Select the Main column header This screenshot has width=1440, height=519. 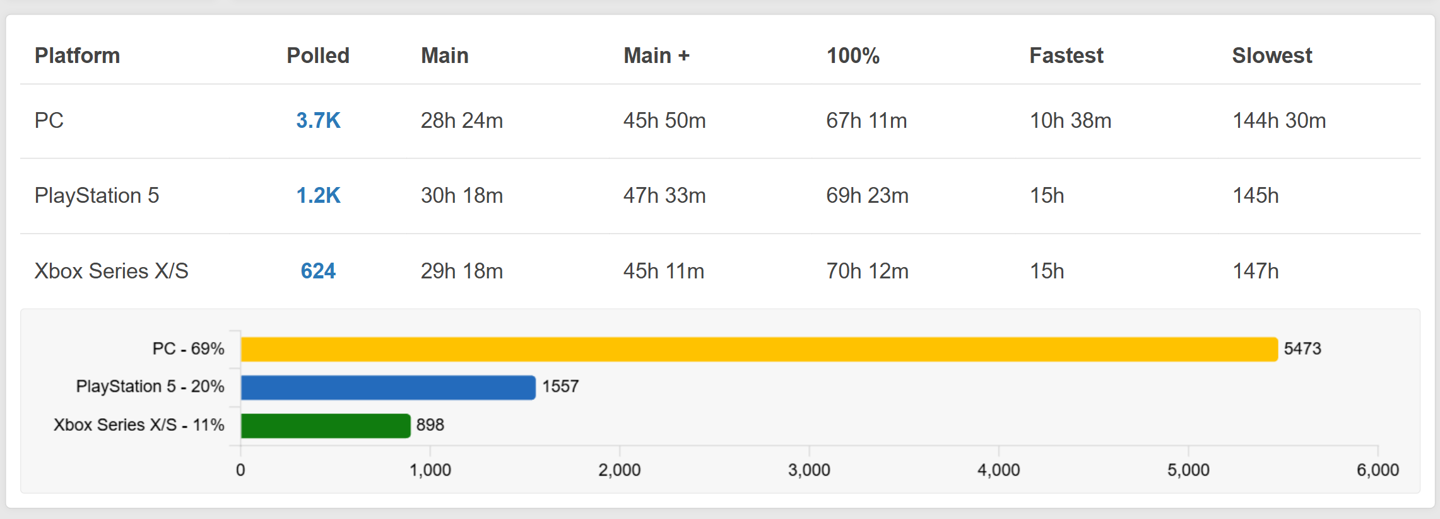click(444, 56)
